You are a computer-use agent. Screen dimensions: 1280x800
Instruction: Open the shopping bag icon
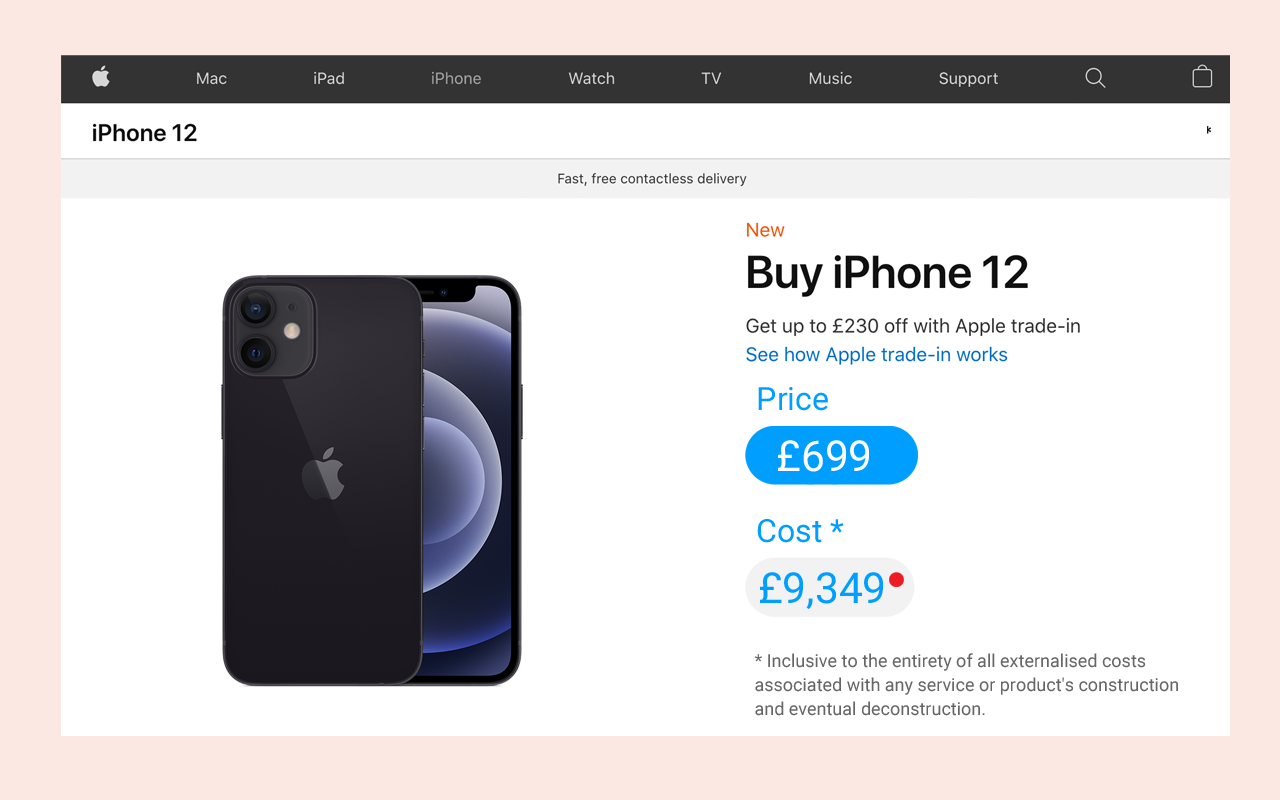pyautogui.click(x=1202, y=77)
